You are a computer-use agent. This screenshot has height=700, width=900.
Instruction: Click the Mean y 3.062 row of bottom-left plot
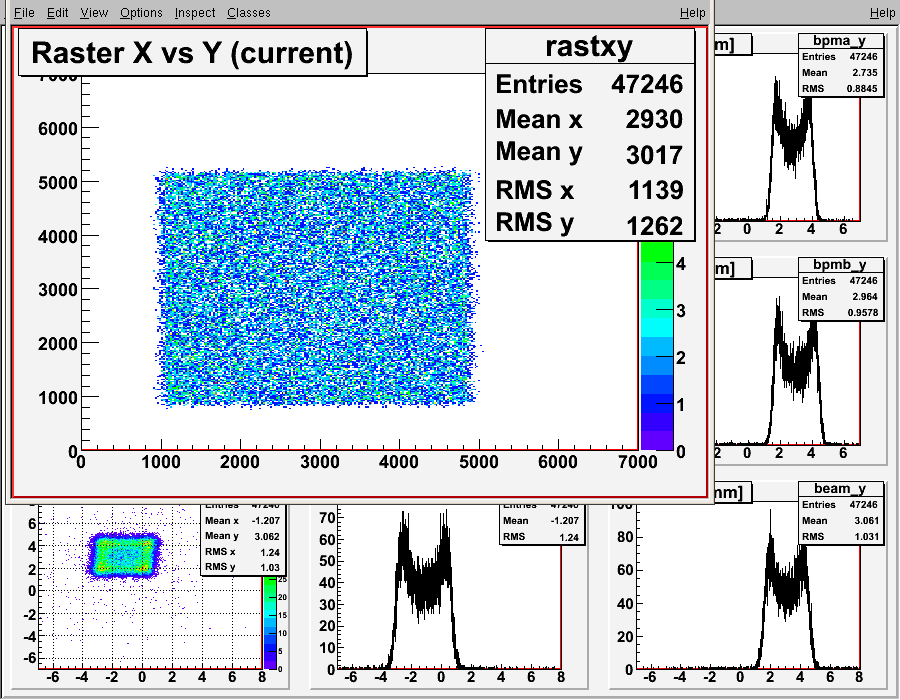click(243, 536)
